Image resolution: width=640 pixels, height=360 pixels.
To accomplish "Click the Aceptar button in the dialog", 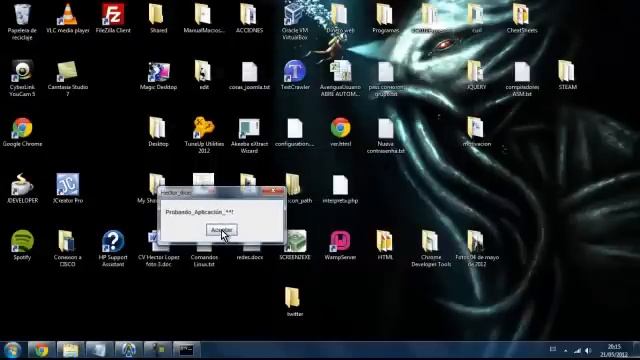I will pyautogui.click(x=222, y=230).
